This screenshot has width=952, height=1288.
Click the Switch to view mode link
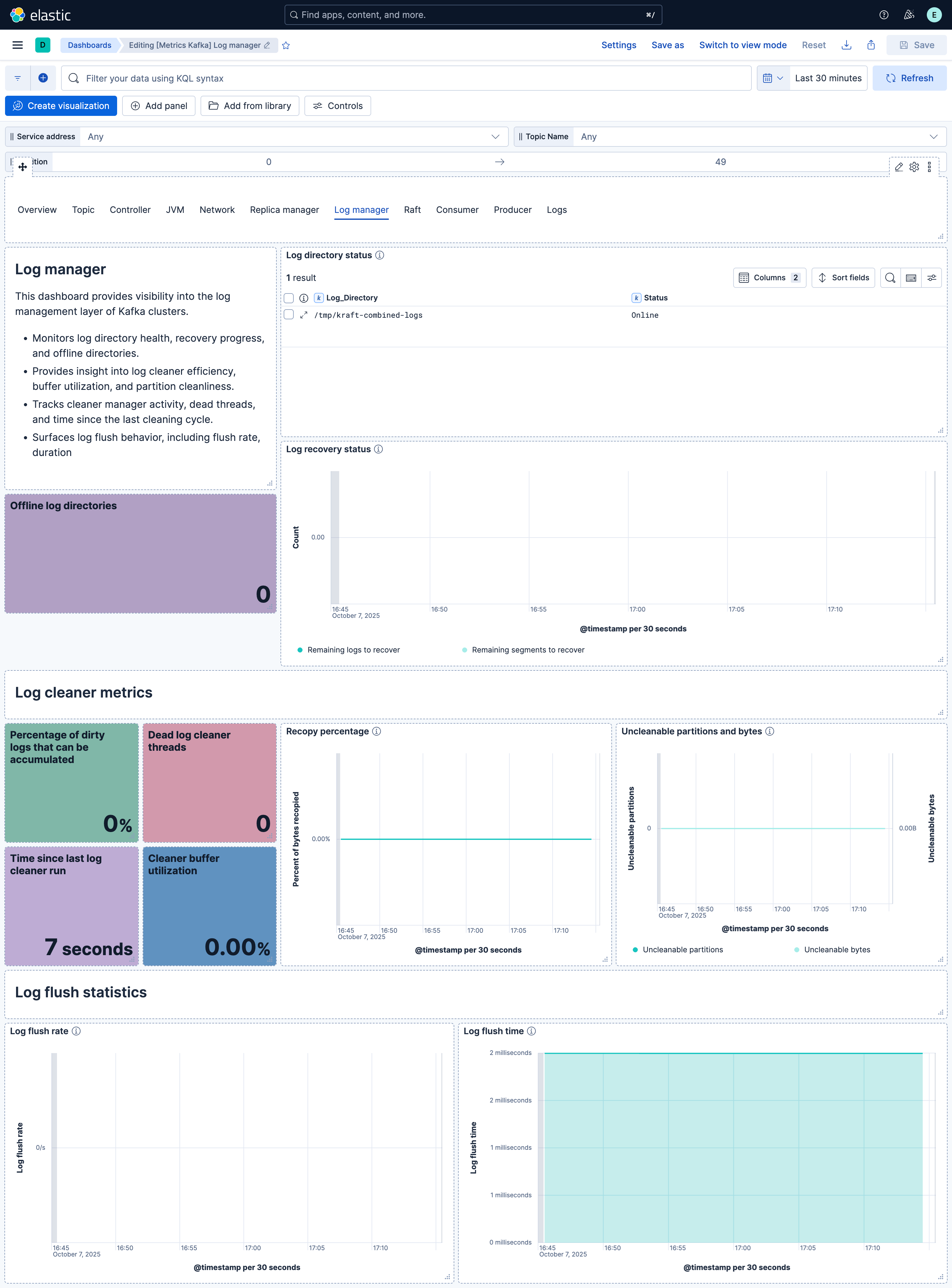coord(743,45)
